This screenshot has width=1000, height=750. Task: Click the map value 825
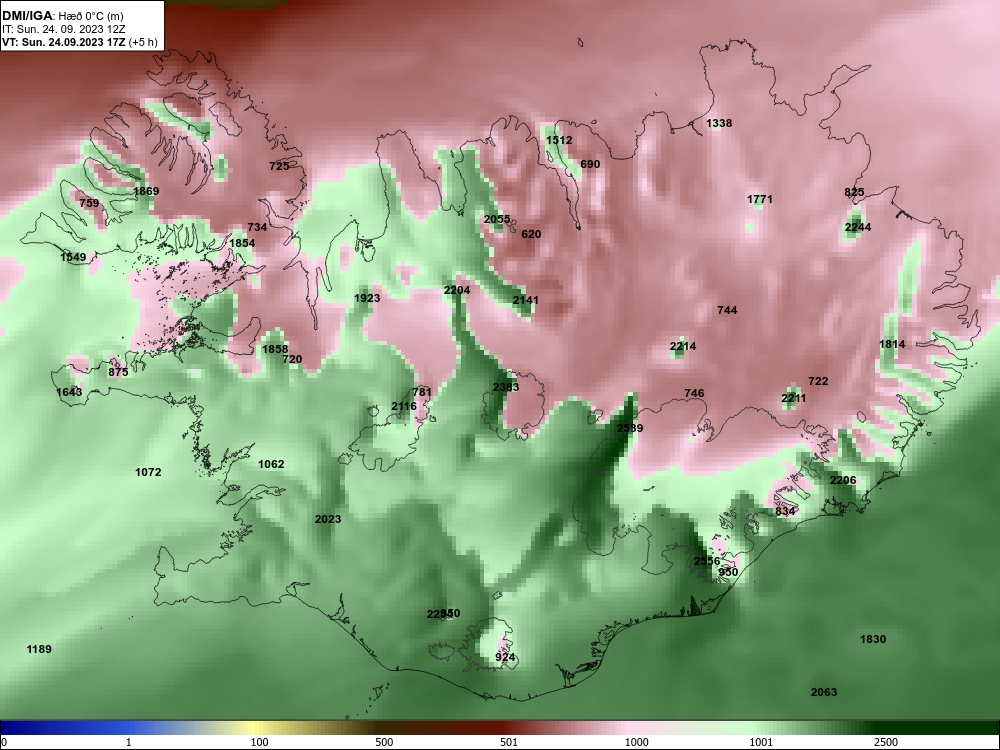tap(854, 192)
